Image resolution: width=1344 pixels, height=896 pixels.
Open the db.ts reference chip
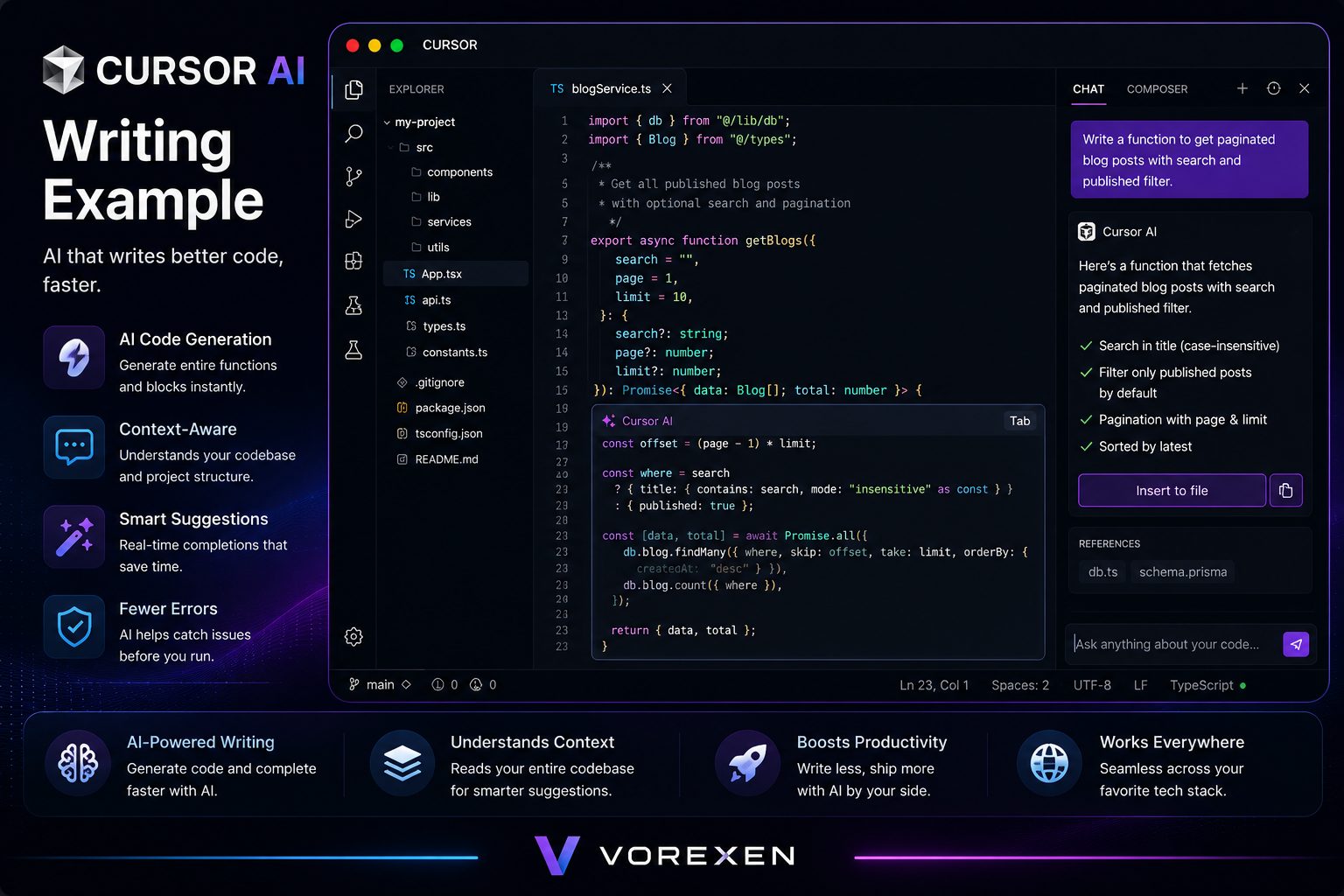click(1102, 572)
